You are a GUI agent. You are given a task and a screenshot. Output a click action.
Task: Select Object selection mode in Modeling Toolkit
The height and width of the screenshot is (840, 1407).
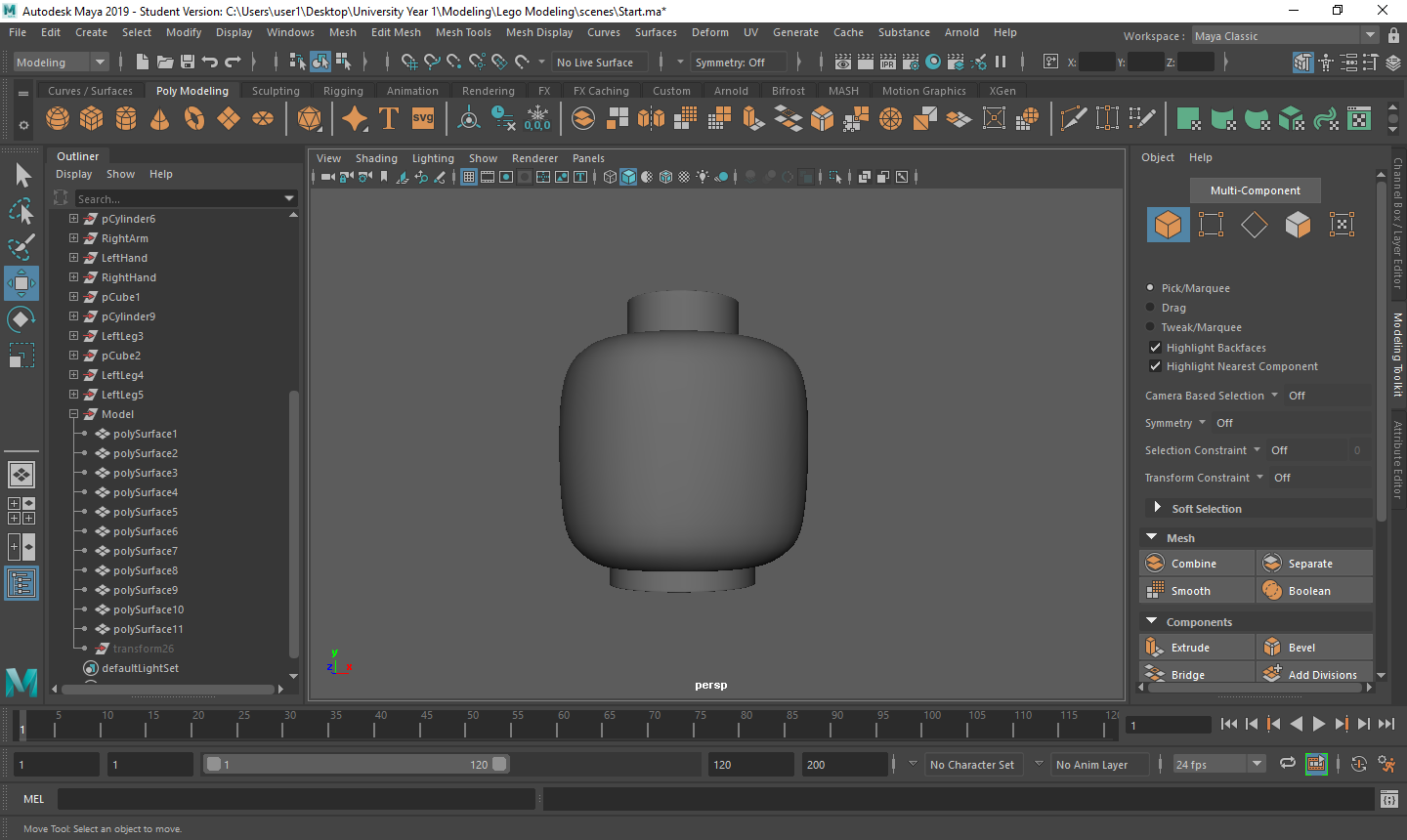coord(1168,225)
